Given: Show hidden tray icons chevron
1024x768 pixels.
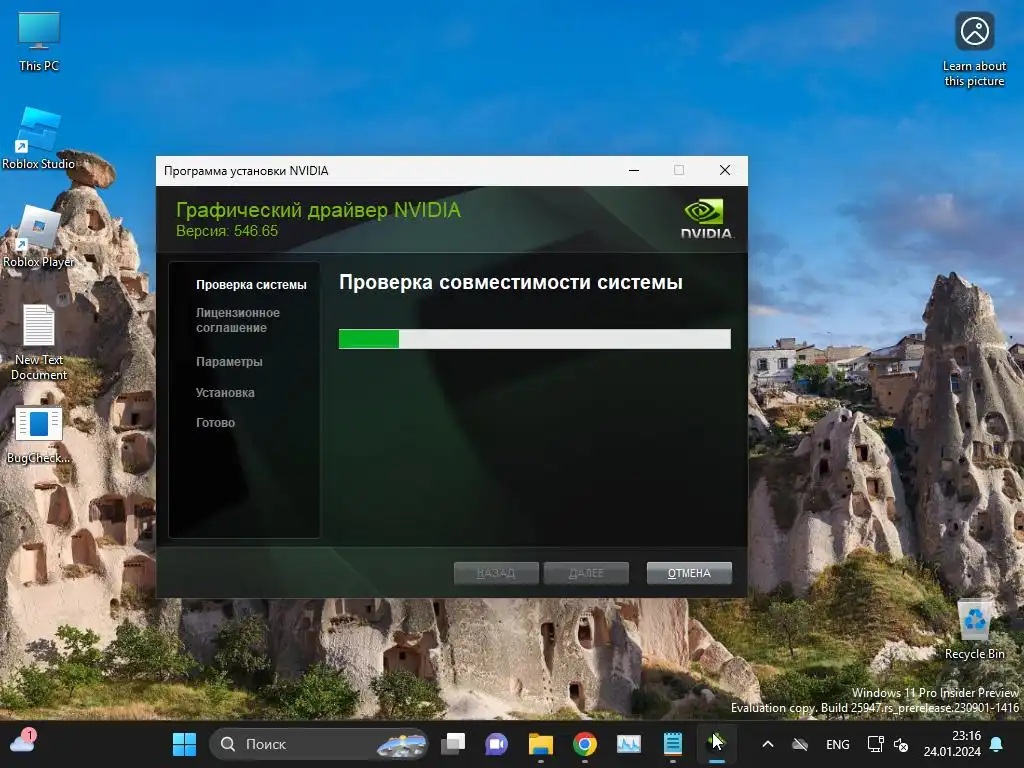Looking at the screenshot, I should tap(768, 744).
